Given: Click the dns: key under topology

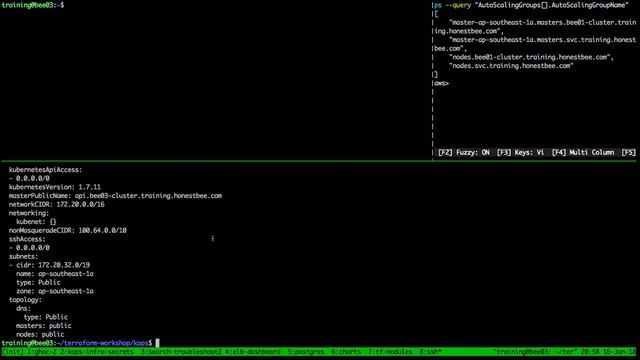Looking at the screenshot, I should tap(23, 309).
